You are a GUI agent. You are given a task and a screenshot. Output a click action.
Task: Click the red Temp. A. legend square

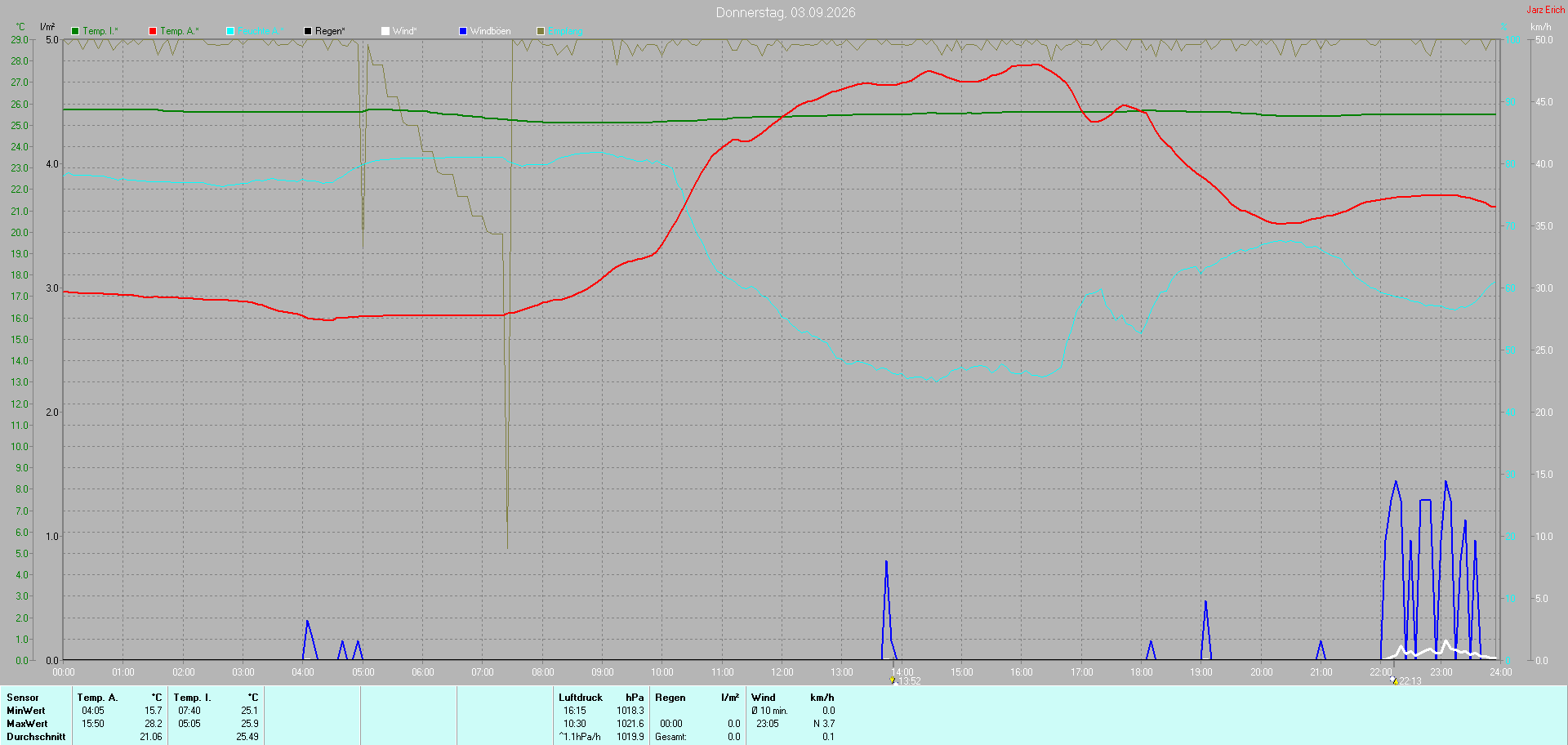153,31
